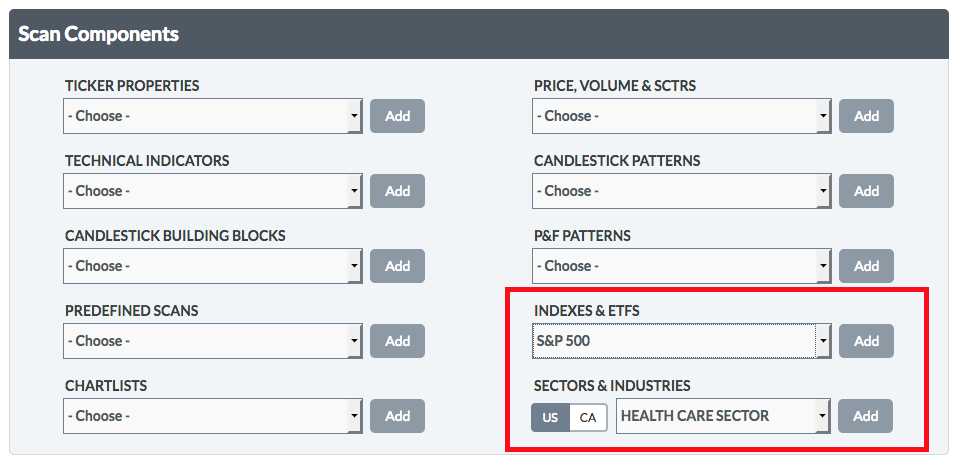Viewport: 972px width, 469px height.
Task: Open the S&P 500 index dropdown
Action: pos(681,341)
